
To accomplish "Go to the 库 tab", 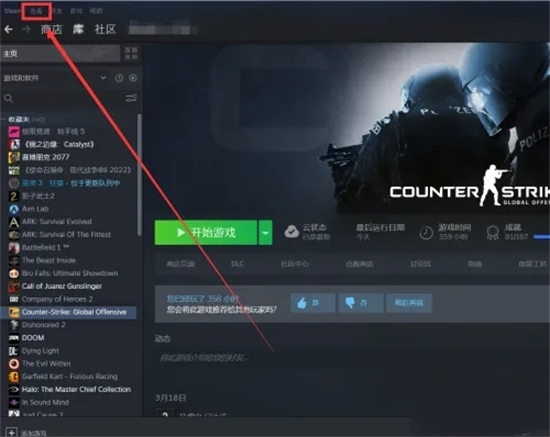I will pyautogui.click(x=78, y=29).
